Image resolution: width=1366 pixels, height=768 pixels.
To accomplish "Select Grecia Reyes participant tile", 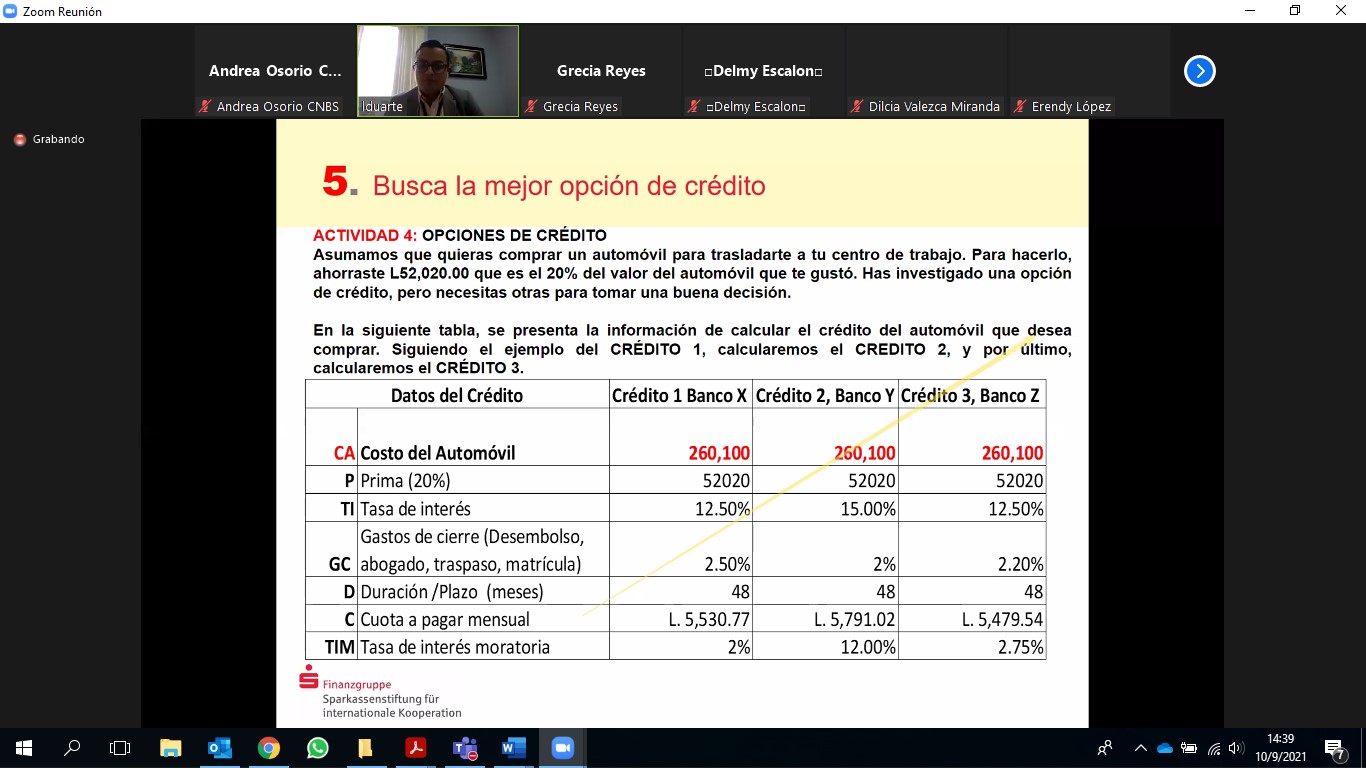I will (601, 72).
